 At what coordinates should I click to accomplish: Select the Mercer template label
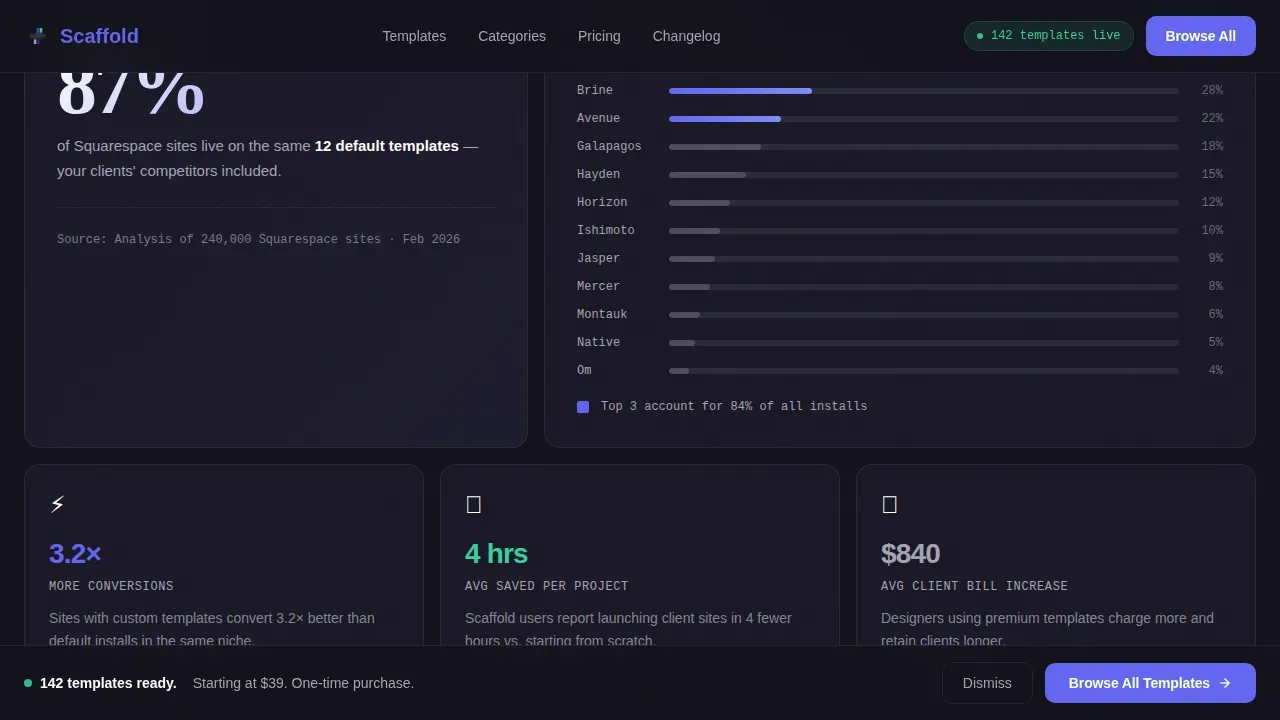598,286
